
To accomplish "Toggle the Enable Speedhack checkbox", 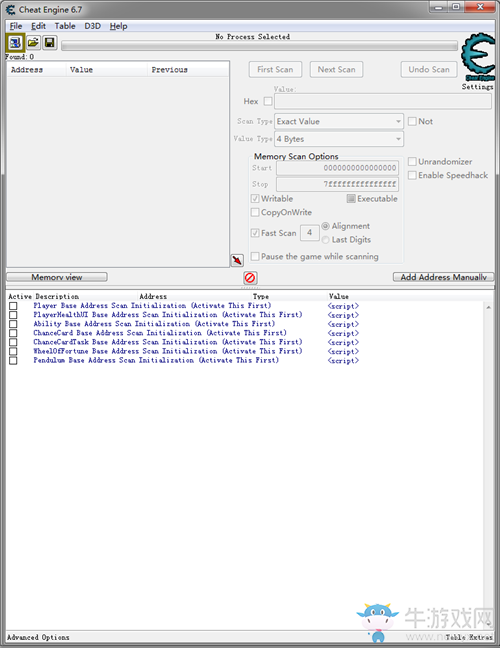I will click(412, 175).
